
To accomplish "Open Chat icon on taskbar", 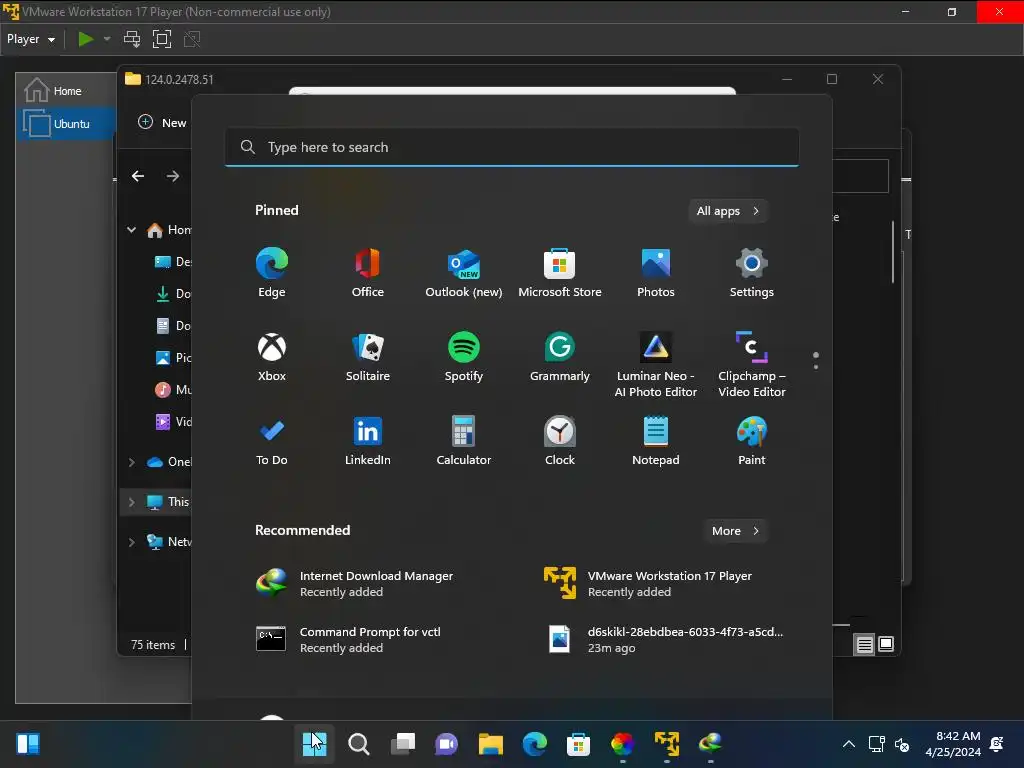I will tap(447, 744).
